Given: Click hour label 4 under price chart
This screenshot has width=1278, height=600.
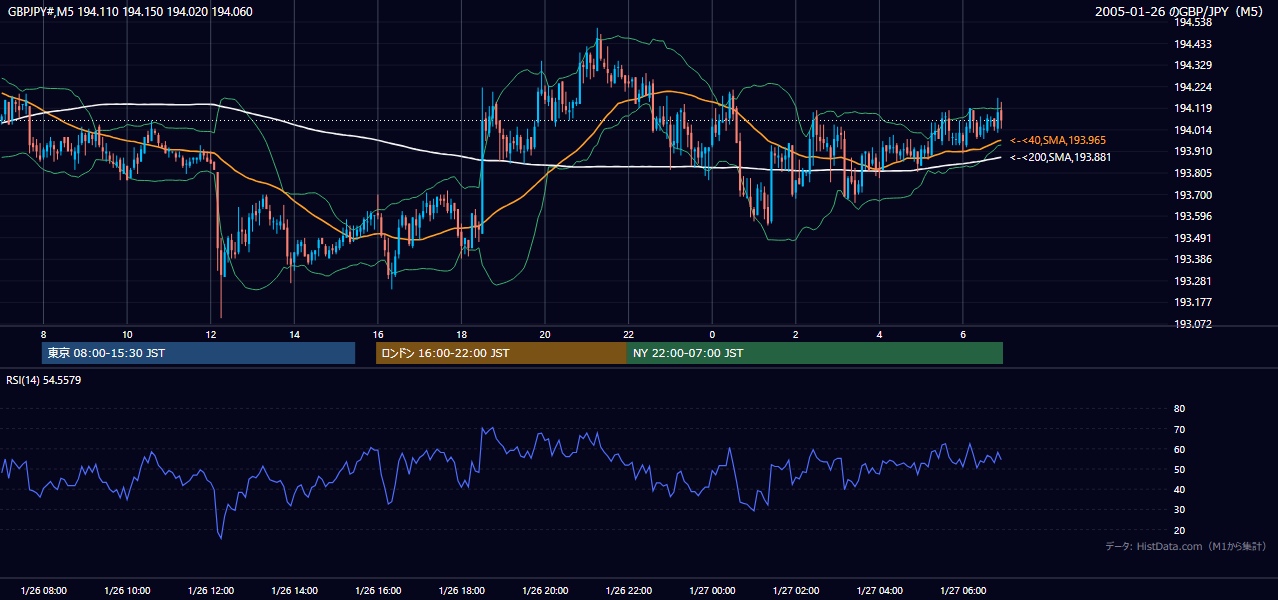Looking at the screenshot, I should click(x=880, y=333).
